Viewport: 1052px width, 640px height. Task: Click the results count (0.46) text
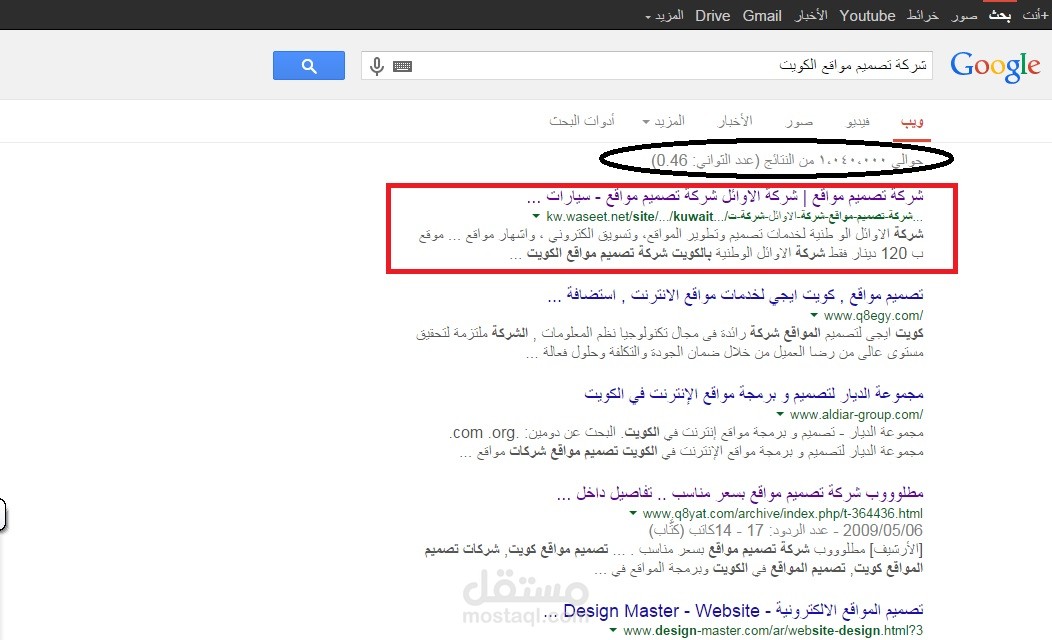tap(787, 160)
